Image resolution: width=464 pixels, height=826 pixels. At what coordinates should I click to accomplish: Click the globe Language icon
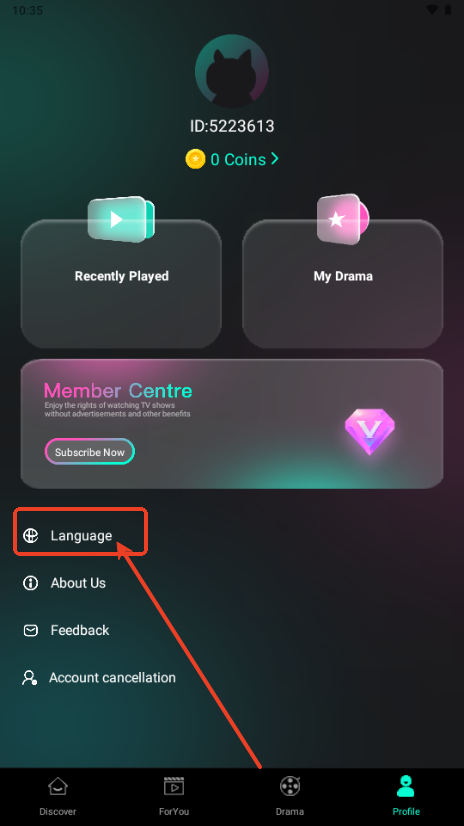click(x=31, y=536)
